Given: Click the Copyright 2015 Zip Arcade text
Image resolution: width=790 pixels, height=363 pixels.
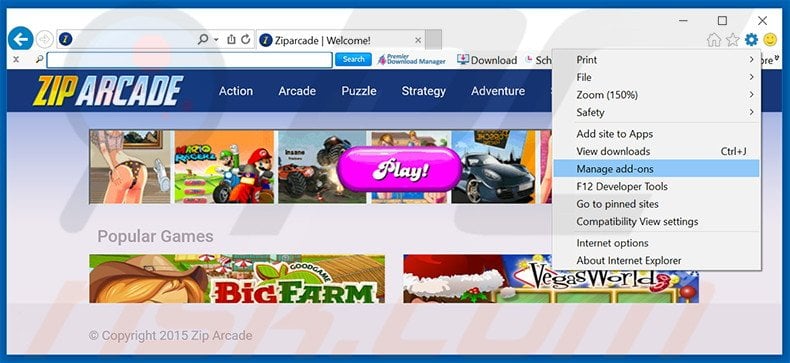Looking at the screenshot, I should pos(171,335).
